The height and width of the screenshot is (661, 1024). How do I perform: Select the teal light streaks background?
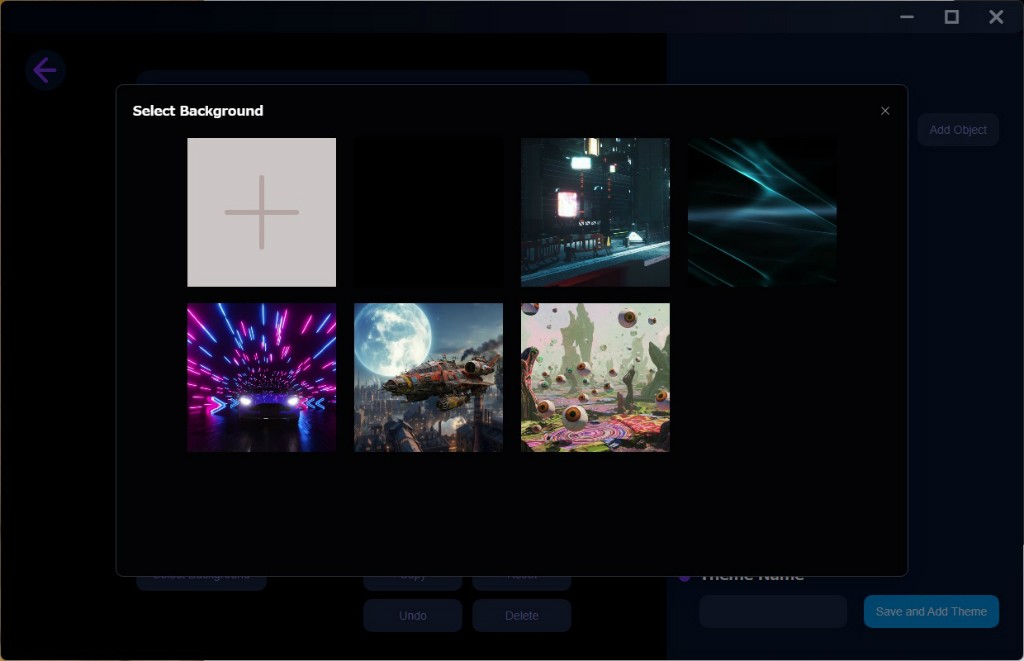click(x=762, y=212)
